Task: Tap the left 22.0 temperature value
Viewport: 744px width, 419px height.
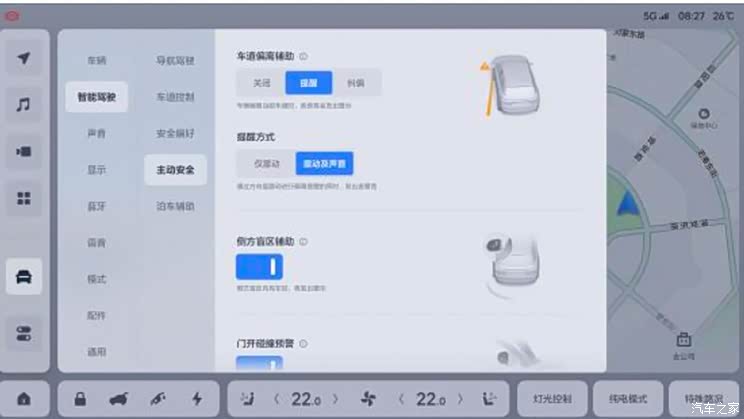Action: pos(306,400)
